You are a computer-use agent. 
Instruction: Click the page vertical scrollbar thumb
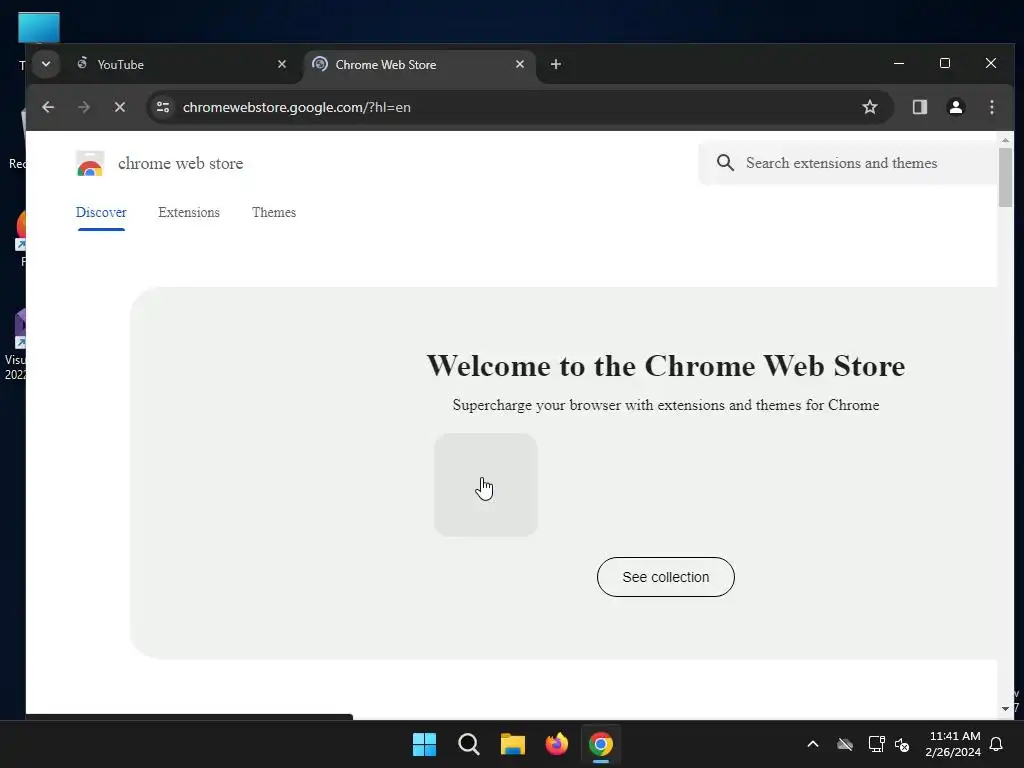tap(1005, 177)
